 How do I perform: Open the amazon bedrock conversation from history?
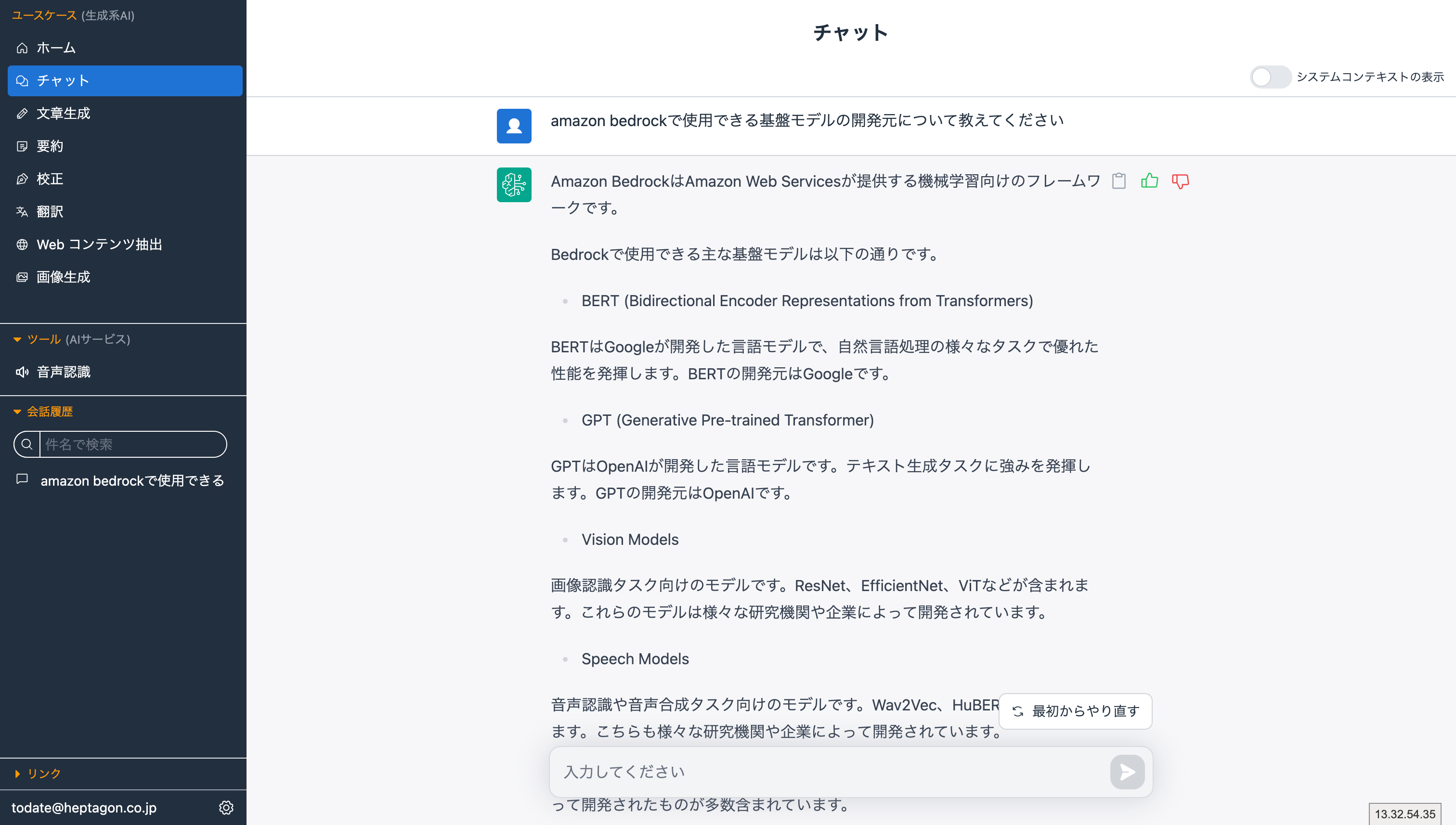point(132,480)
